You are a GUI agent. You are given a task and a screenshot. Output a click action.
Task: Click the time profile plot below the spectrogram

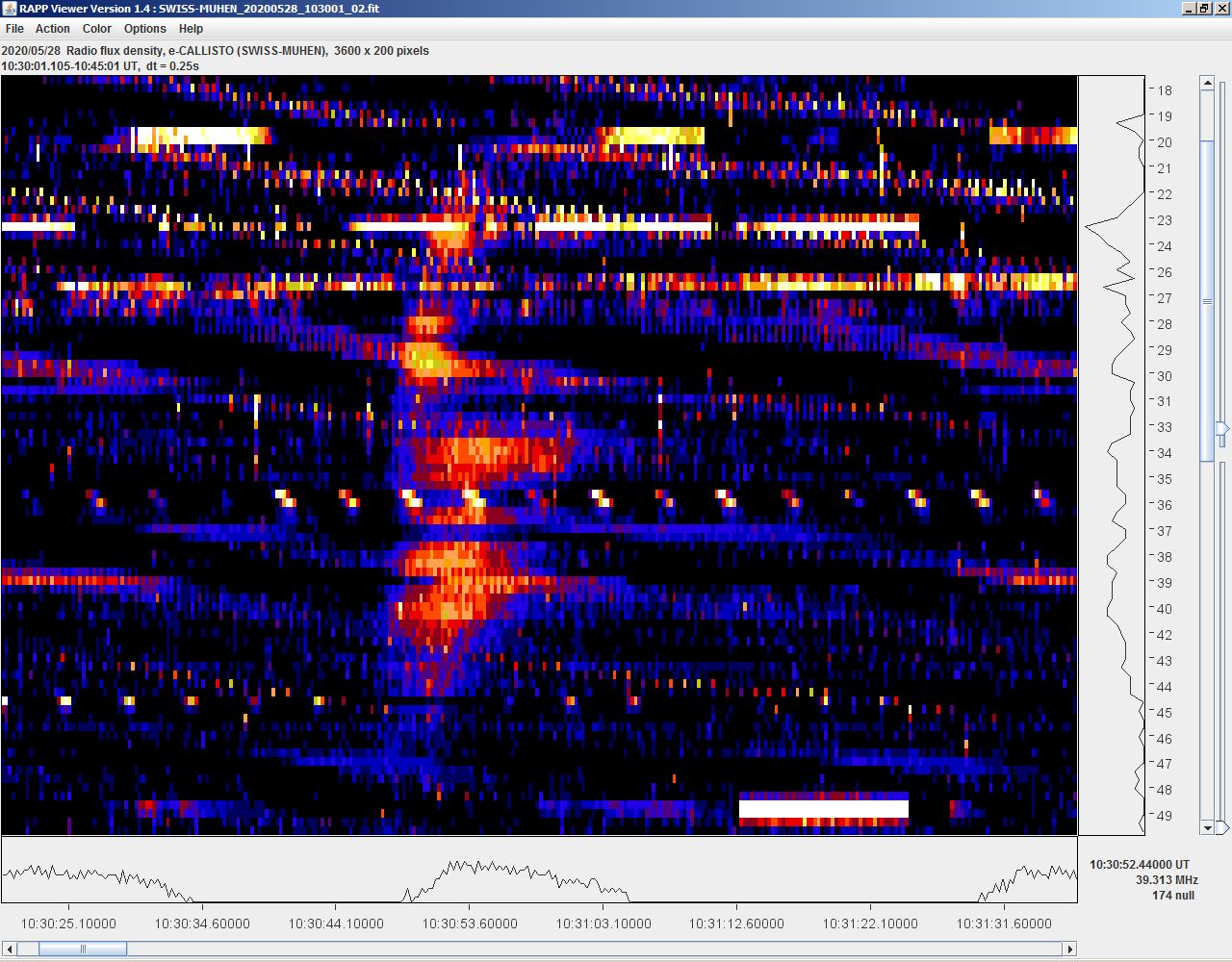(x=539, y=870)
